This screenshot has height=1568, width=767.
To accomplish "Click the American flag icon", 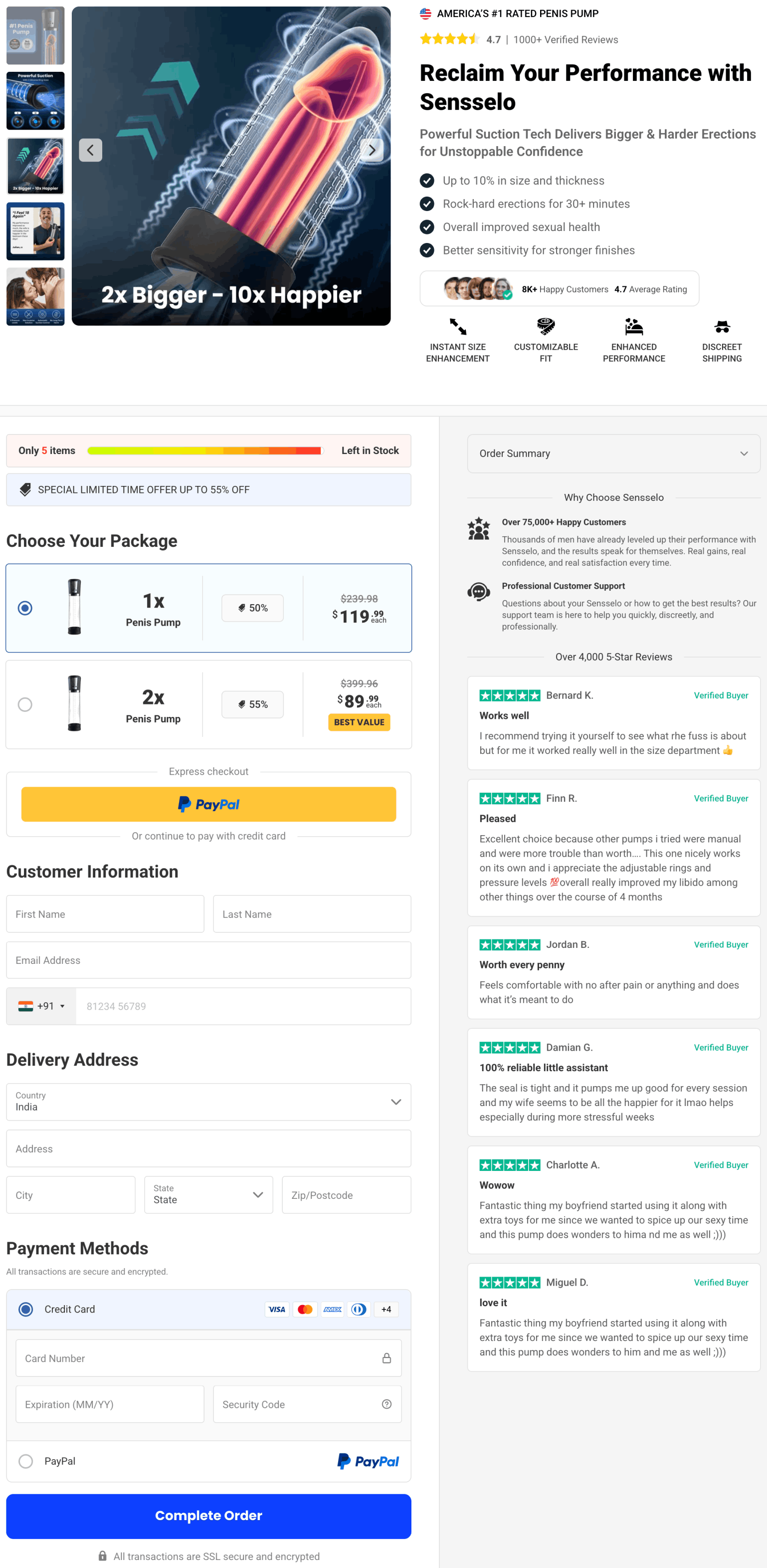I will [426, 13].
